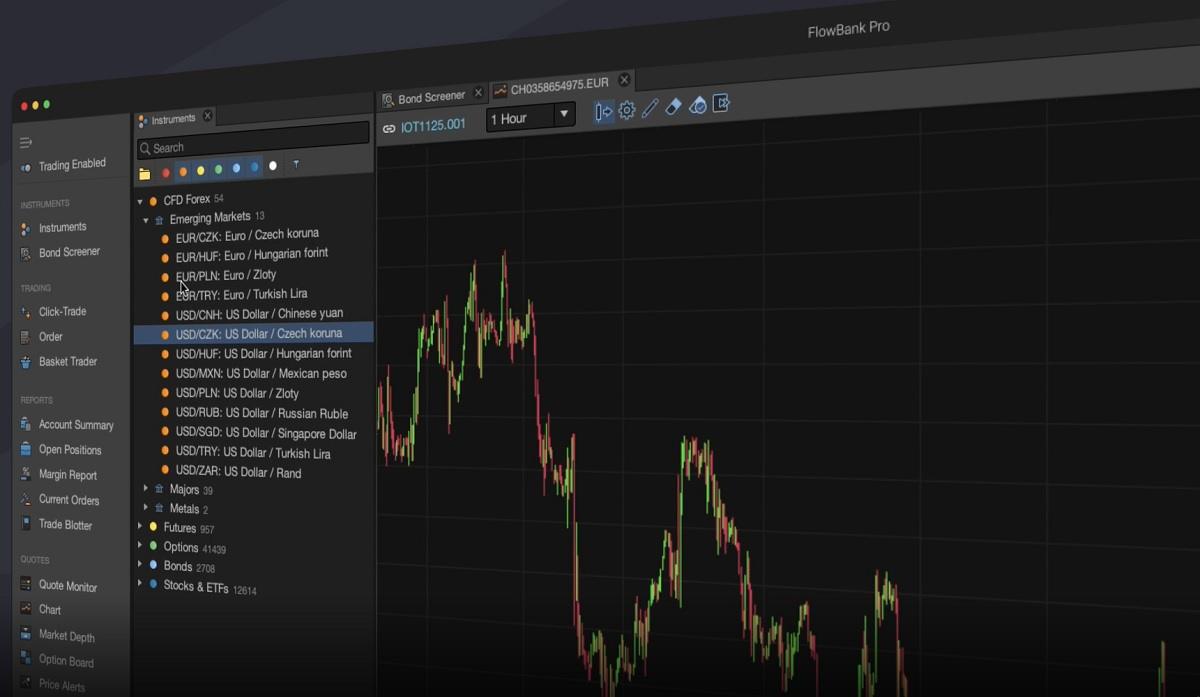Toggle the red asset-class filter dot
The width and height of the screenshot is (1200, 697).
(x=166, y=173)
